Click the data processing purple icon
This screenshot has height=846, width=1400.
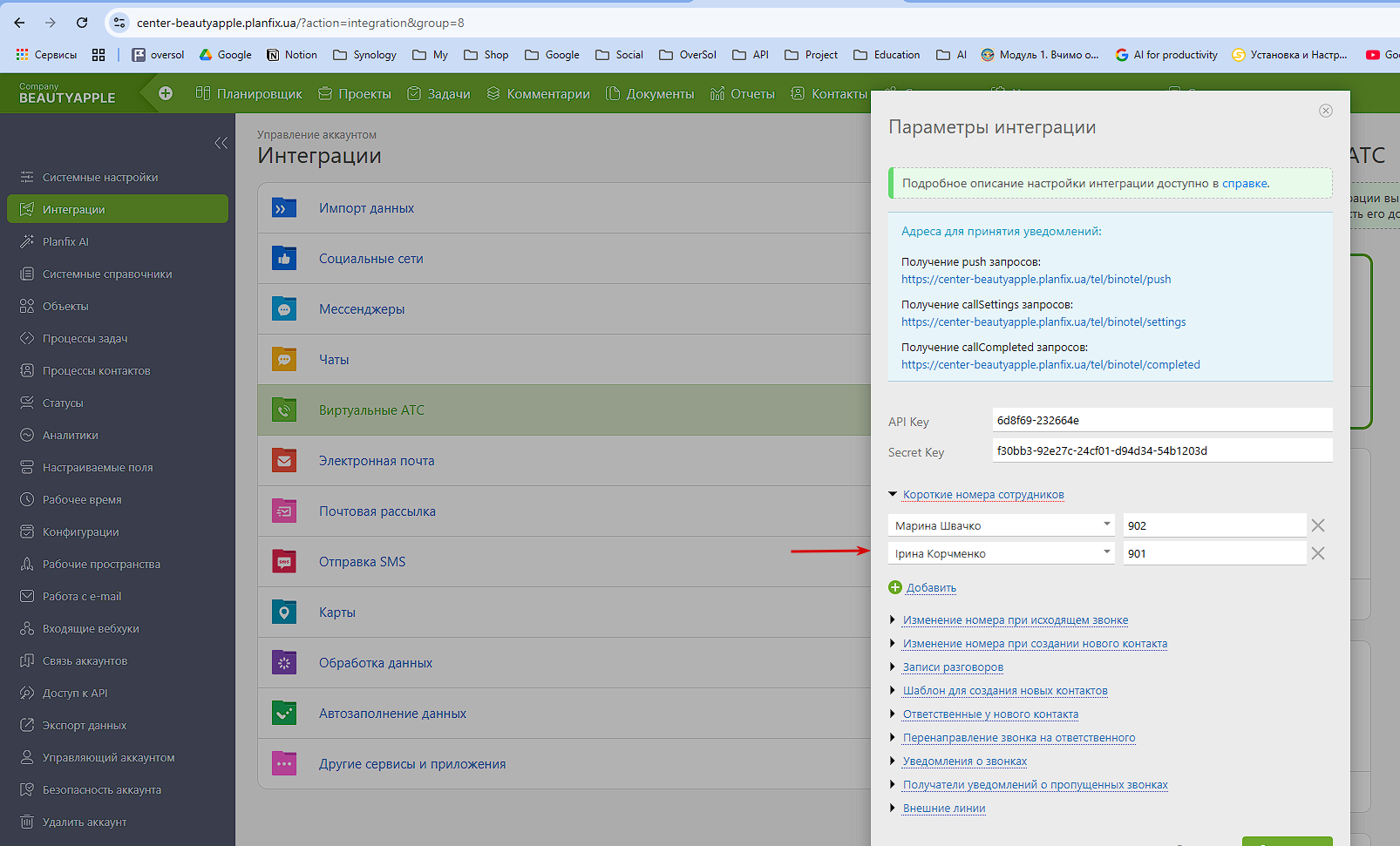pos(284,663)
